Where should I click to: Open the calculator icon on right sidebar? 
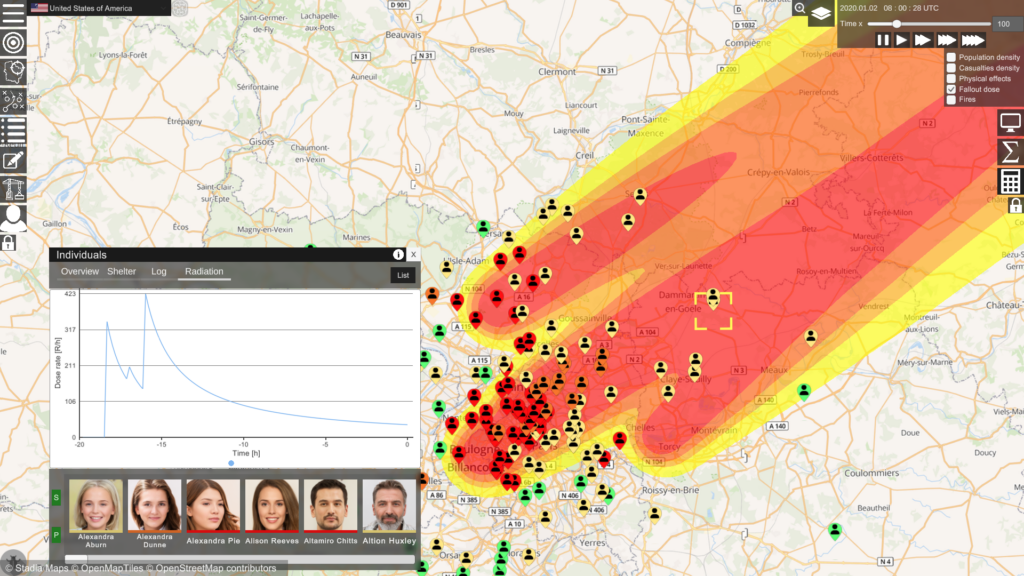pyautogui.click(x=1010, y=181)
